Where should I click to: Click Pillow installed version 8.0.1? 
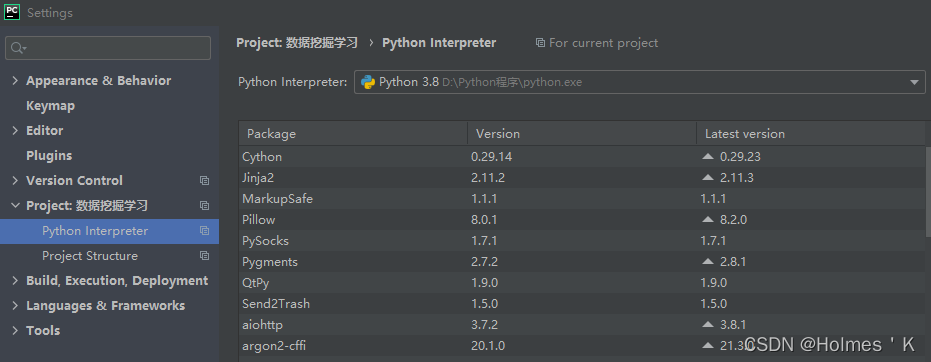click(x=484, y=220)
